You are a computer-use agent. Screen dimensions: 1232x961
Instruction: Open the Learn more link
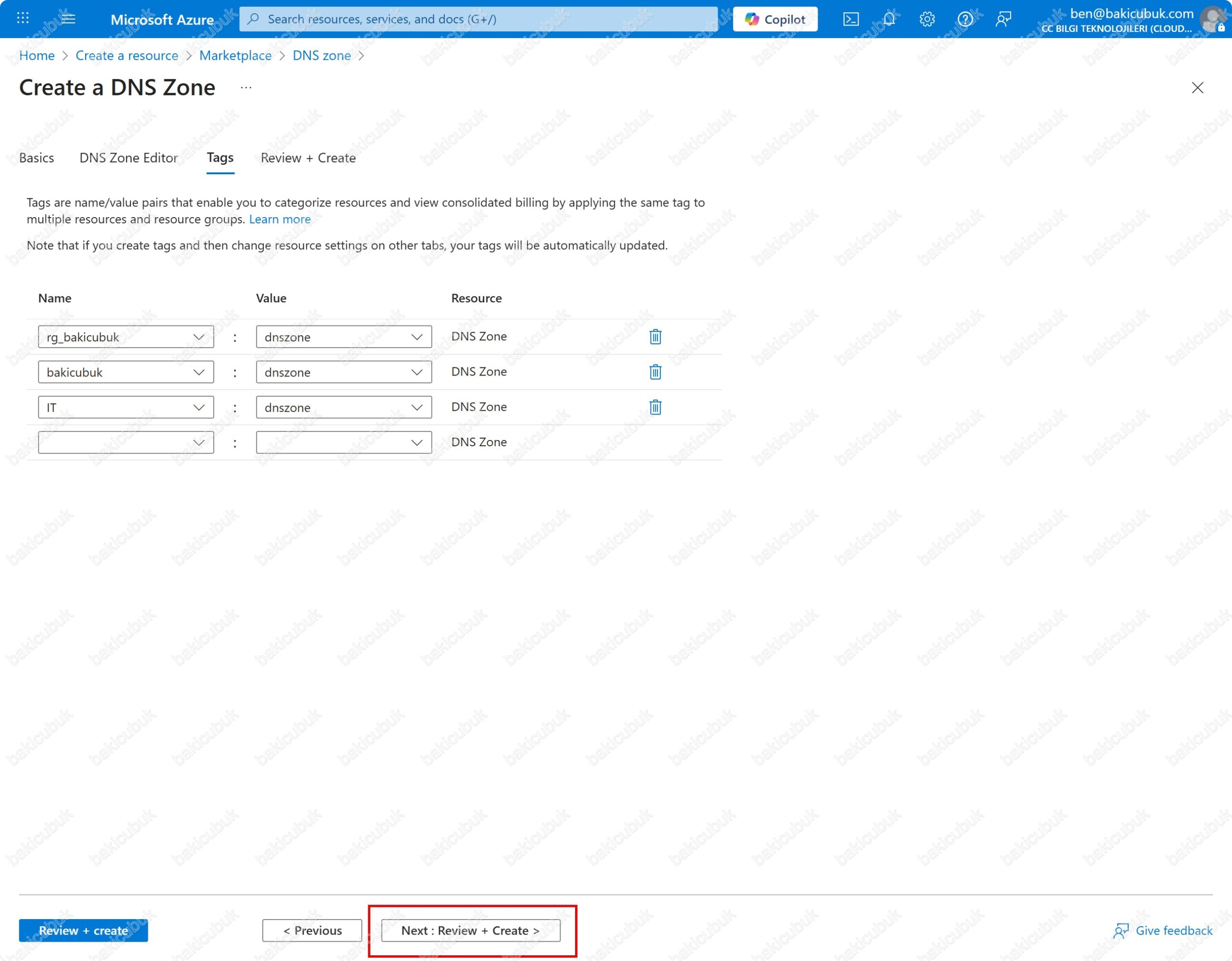pyautogui.click(x=280, y=219)
